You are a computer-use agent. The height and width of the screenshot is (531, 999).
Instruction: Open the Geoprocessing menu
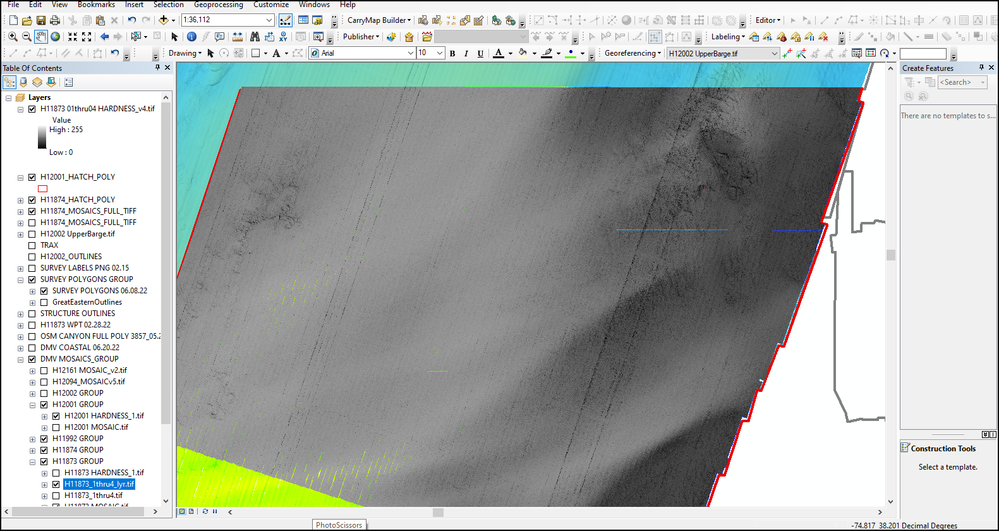(220, 5)
